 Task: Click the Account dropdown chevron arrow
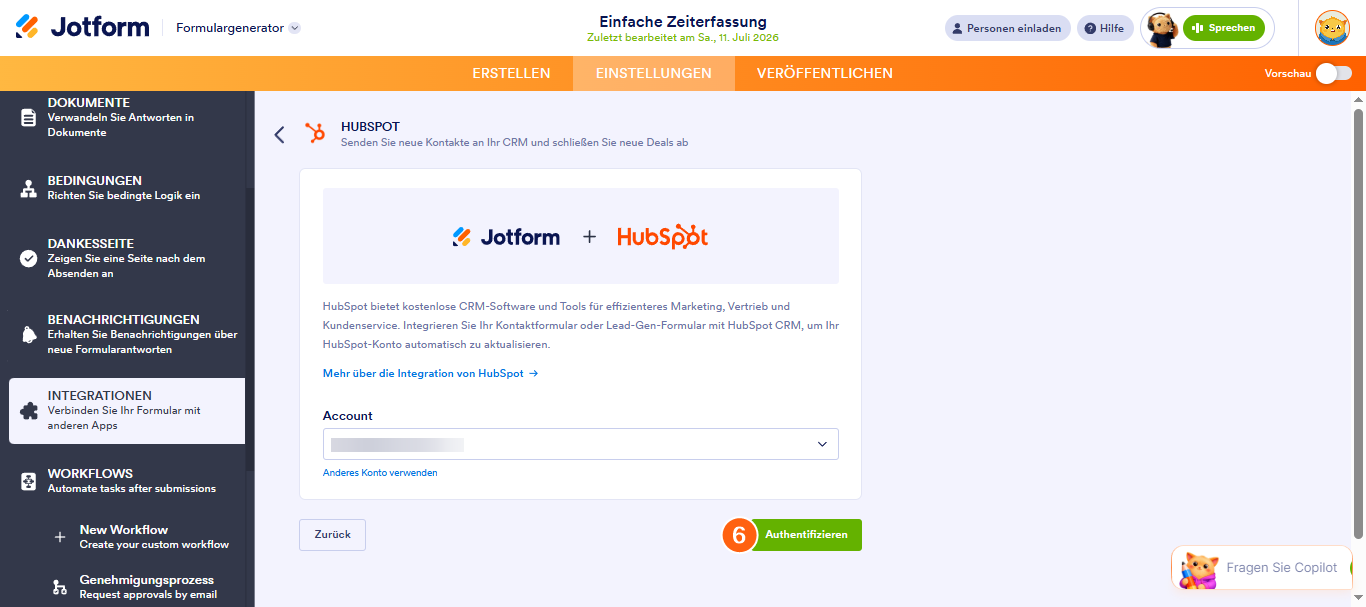coord(822,444)
